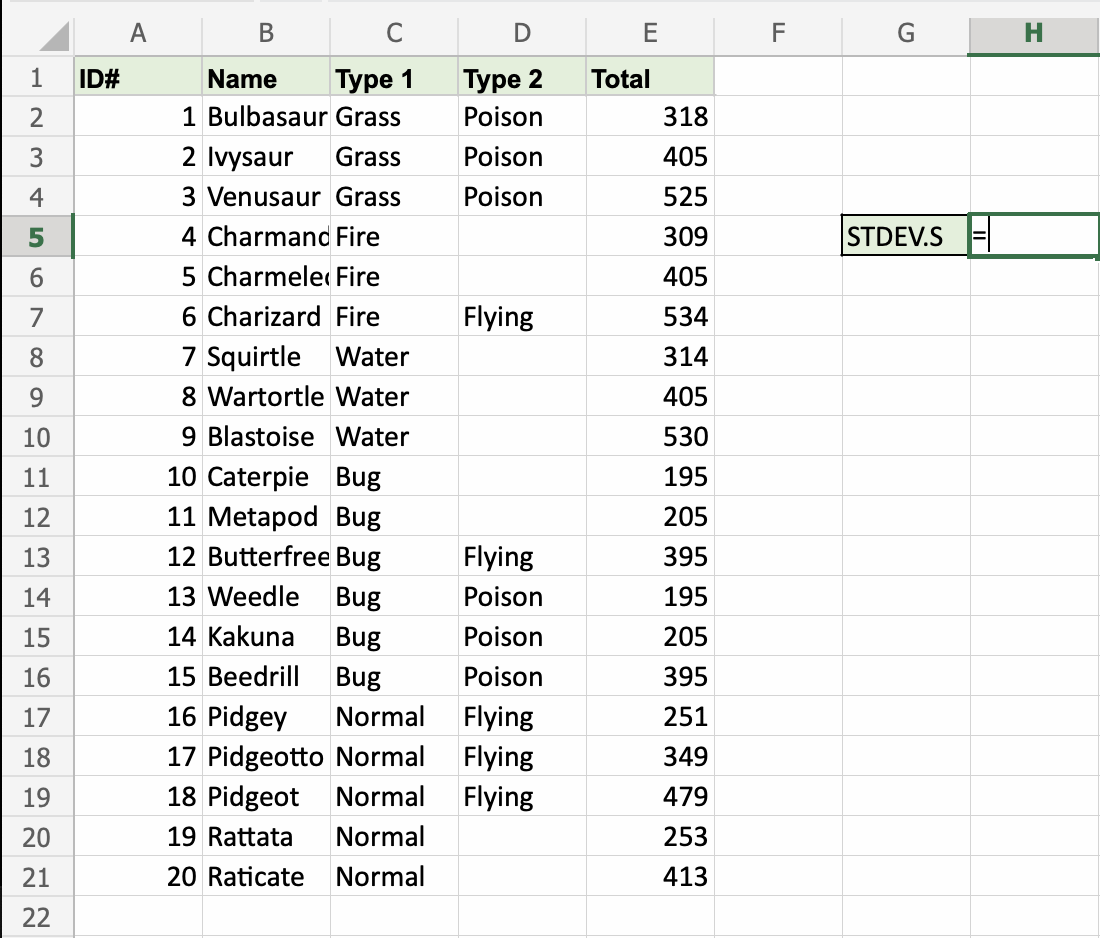
Task: Click the Raticate name cell
Action: coord(266,877)
